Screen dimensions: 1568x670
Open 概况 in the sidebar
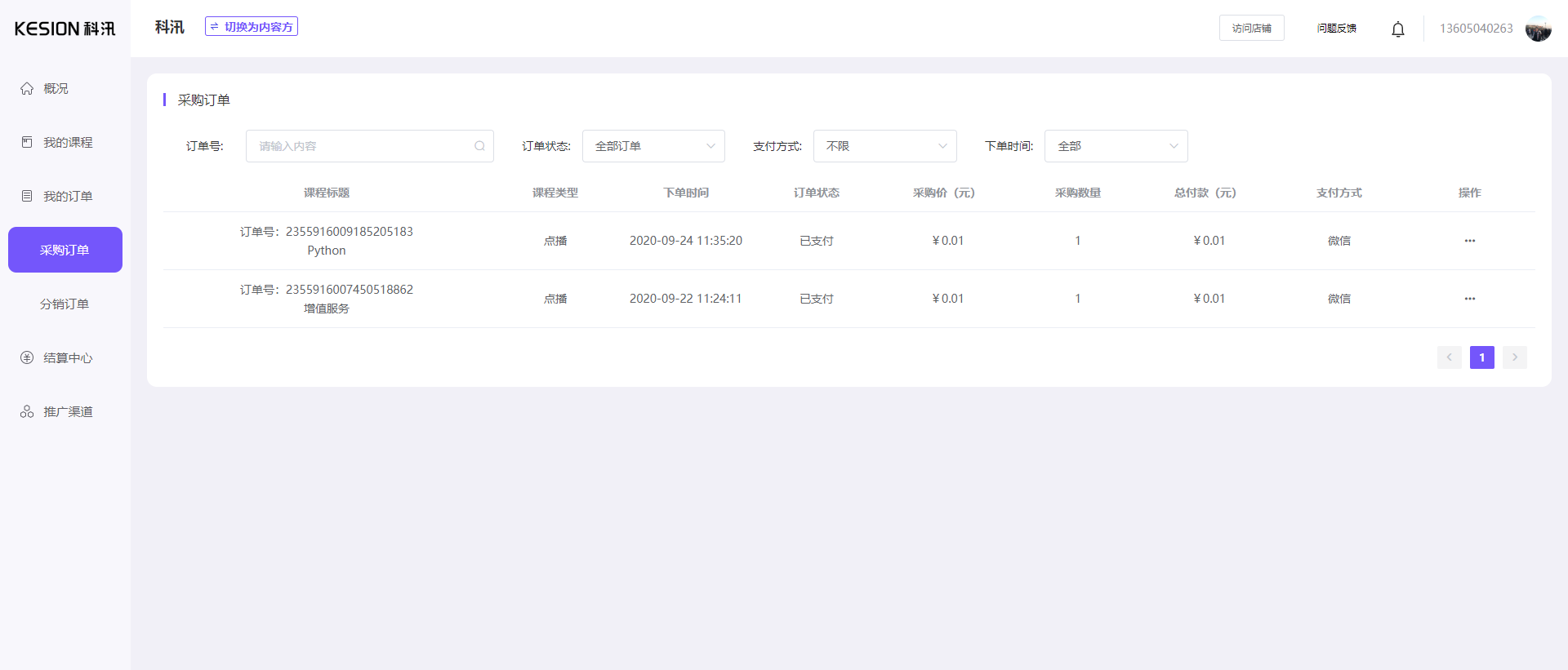pos(56,88)
